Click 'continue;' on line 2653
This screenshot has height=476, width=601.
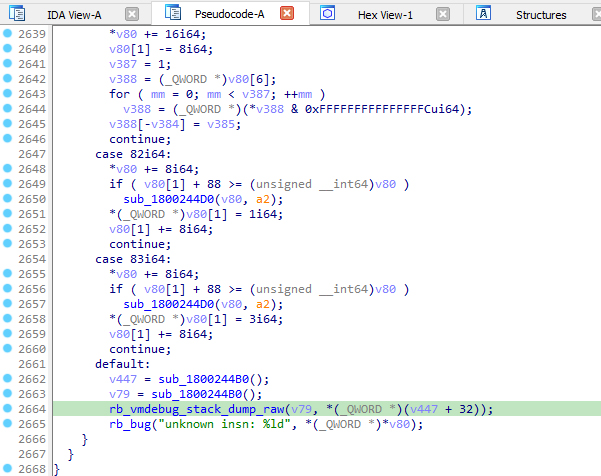(x=140, y=244)
